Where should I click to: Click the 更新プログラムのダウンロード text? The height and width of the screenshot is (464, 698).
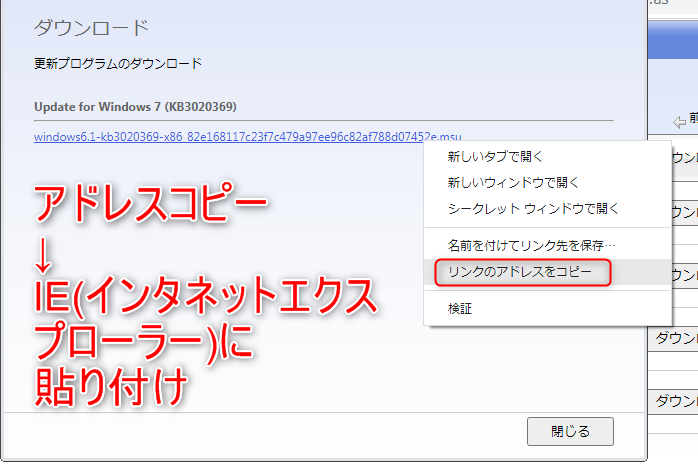pyautogui.click(x=118, y=64)
